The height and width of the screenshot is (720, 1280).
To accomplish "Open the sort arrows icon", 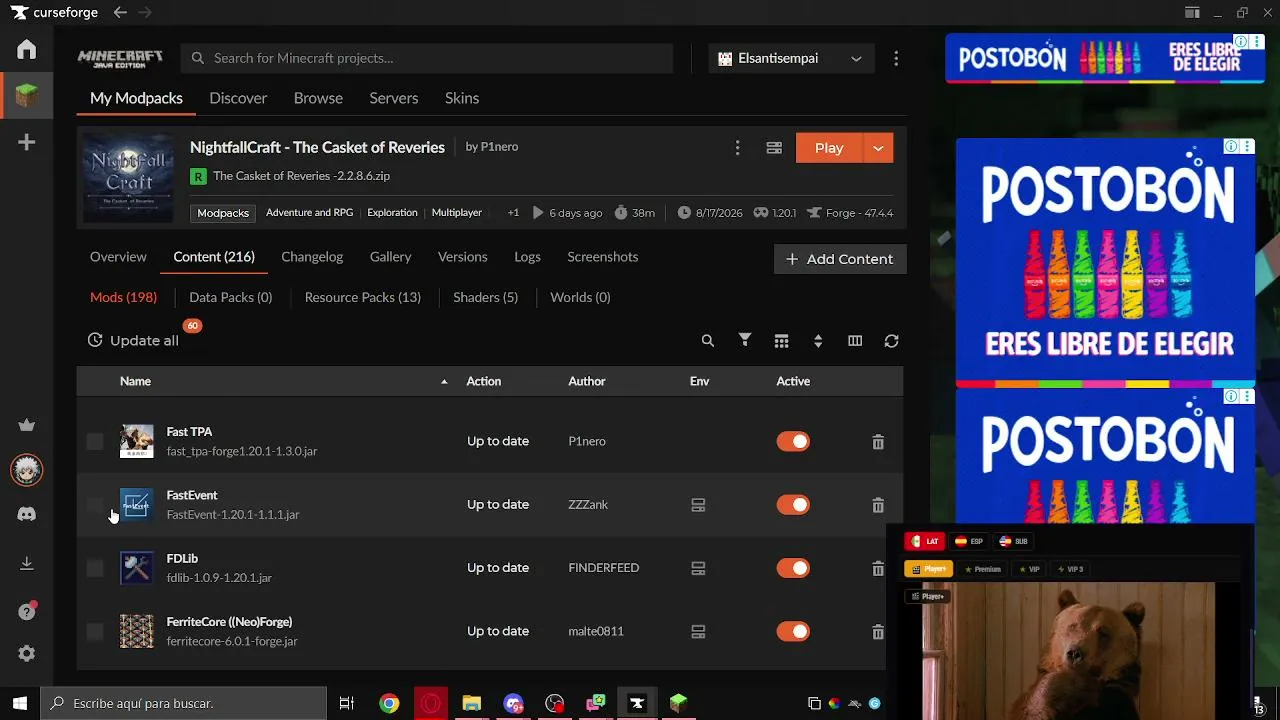I will click(x=818, y=341).
